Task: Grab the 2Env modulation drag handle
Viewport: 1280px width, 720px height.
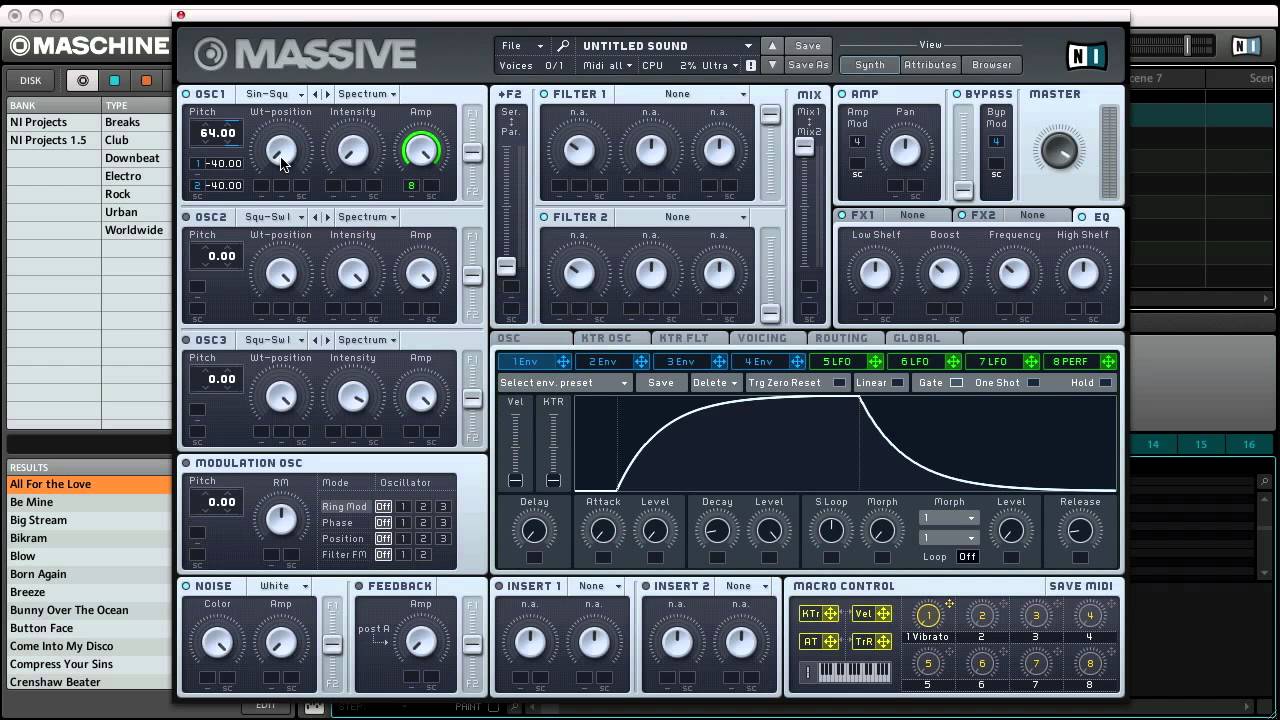Action: [641, 362]
